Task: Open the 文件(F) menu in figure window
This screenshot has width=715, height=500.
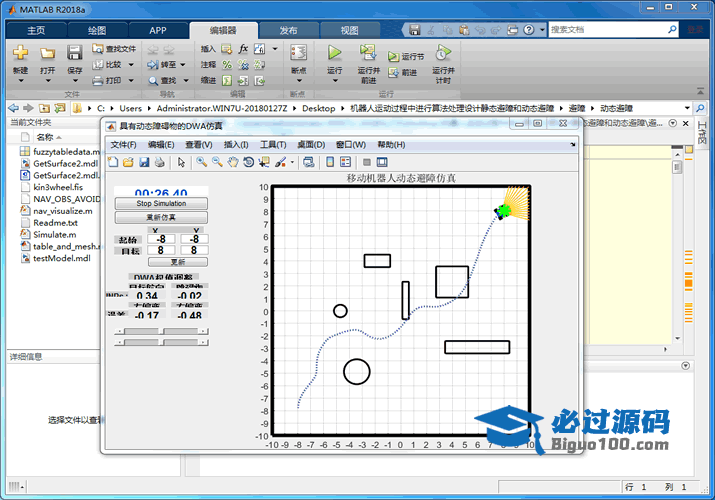Action: (x=124, y=145)
